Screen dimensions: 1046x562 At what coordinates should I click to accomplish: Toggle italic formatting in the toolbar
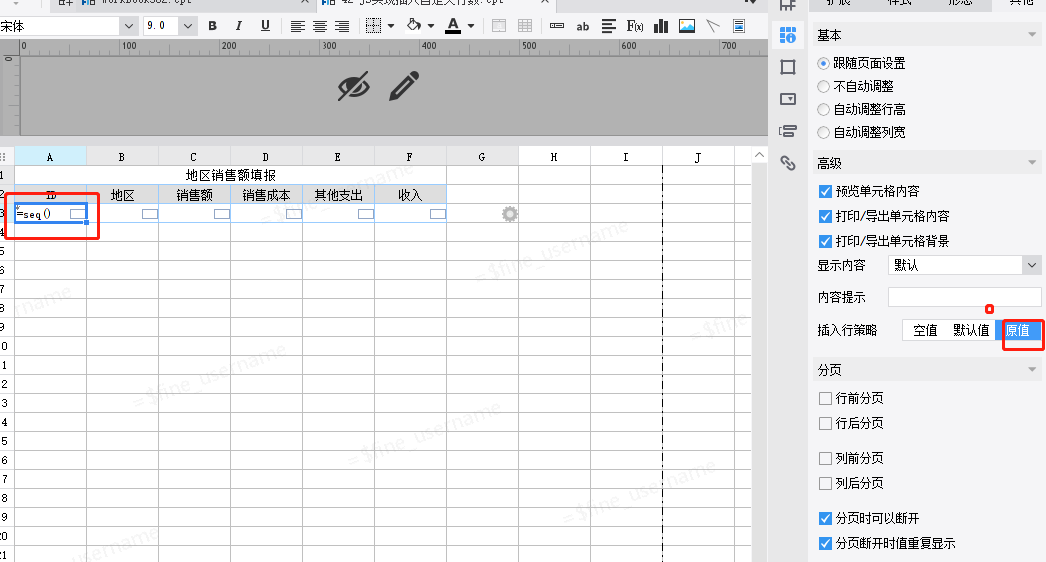click(x=239, y=26)
